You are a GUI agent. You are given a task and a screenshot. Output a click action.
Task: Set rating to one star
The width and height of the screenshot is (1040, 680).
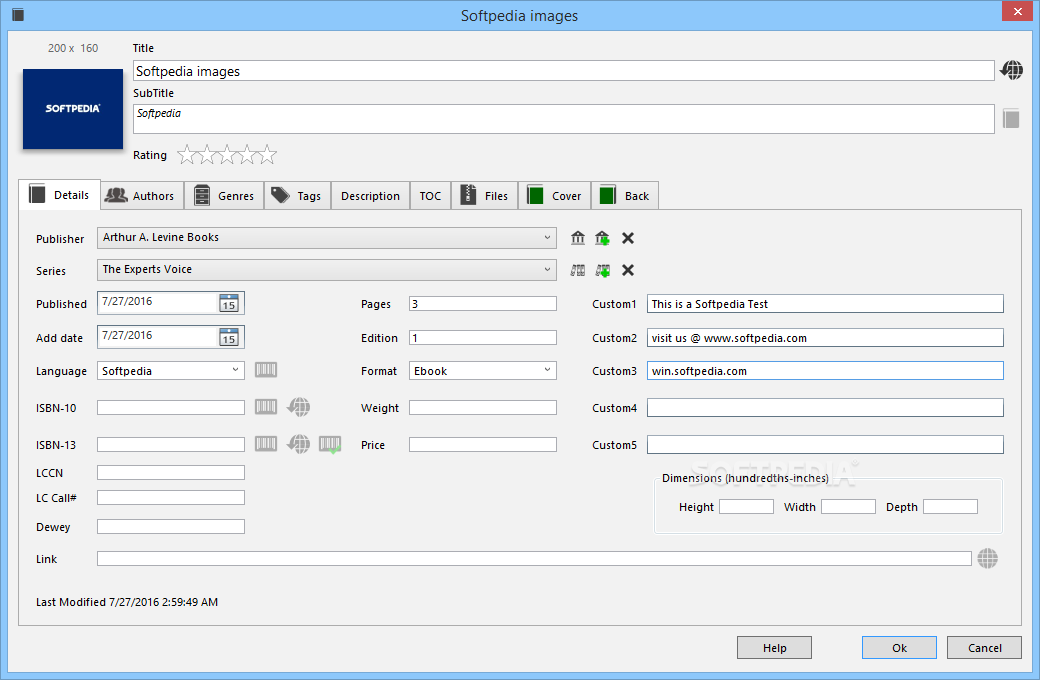(187, 155)
